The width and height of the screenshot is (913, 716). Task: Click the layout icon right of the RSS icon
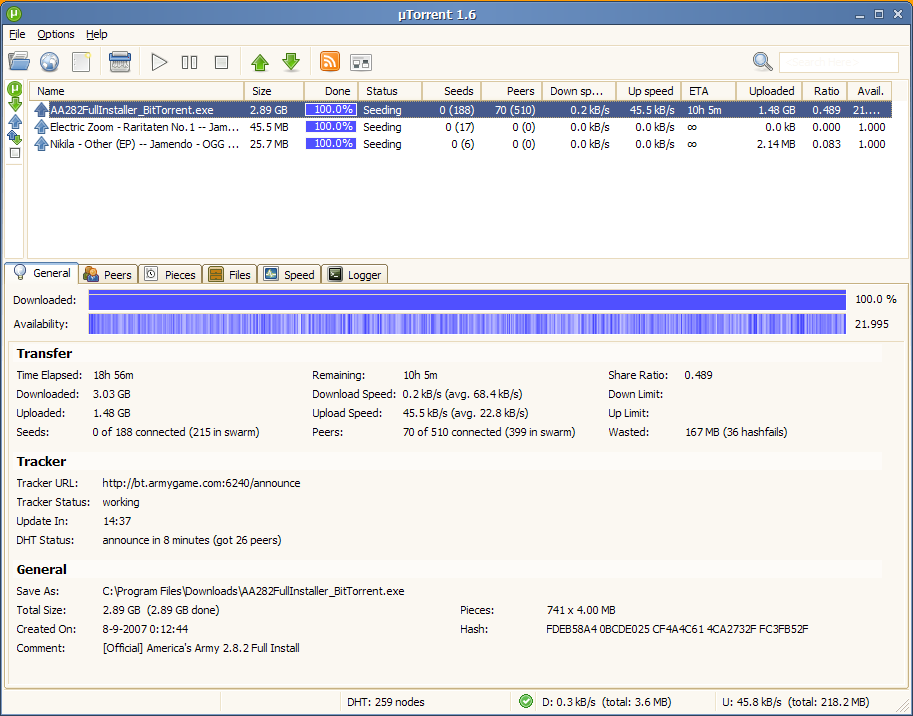pyautogui.click(x=361, y=62)
